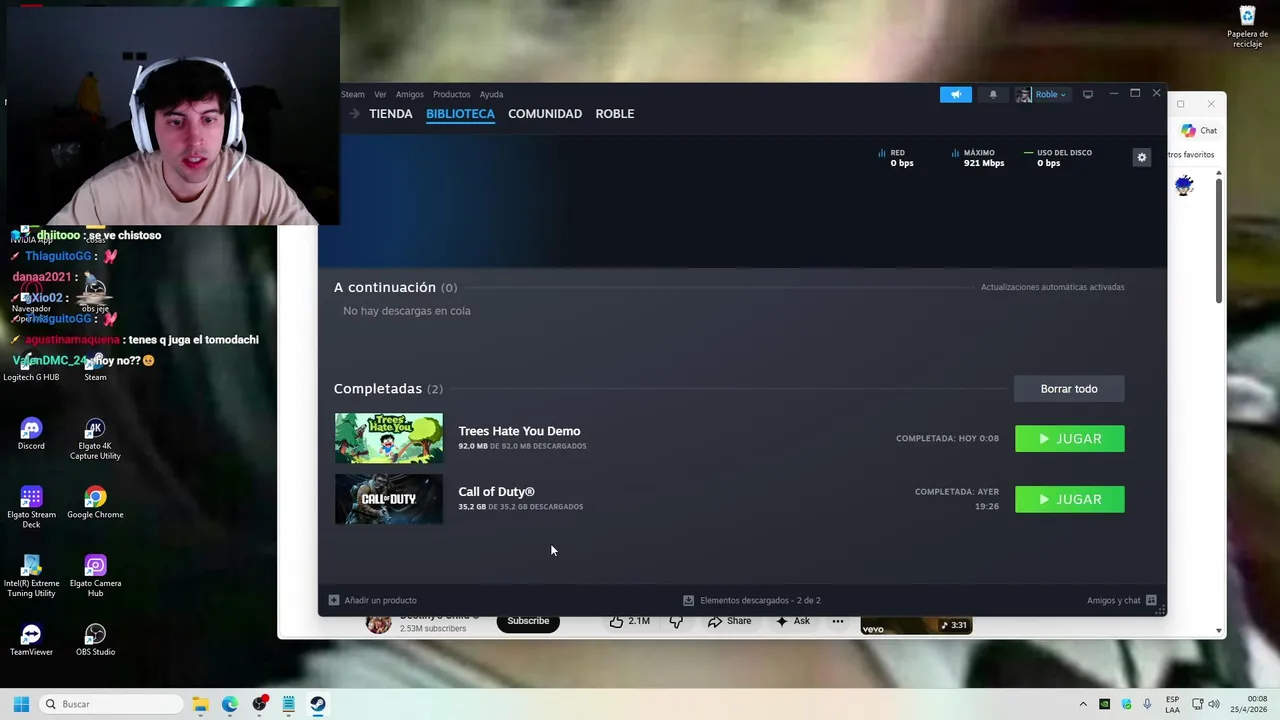The width and height of the screenshot is (1280, 720).
Task: Open Elgato Stream Deck icon
Action: click(x=31, y=507)
